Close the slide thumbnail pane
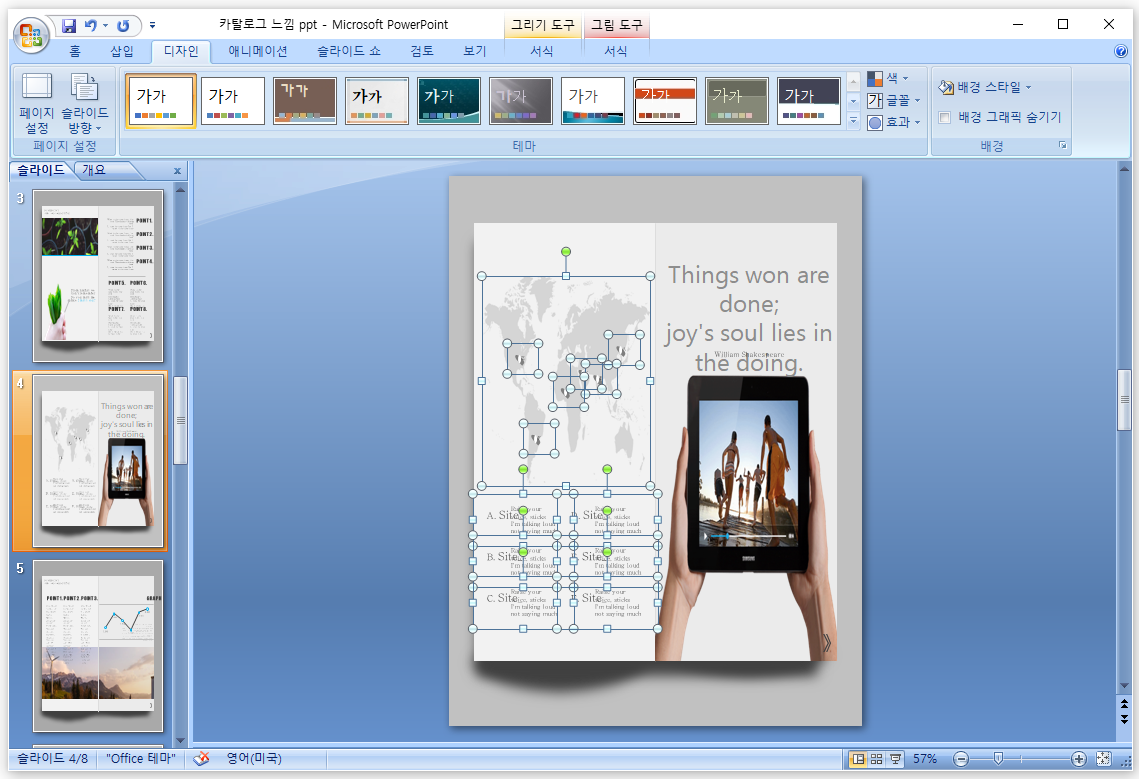 point(177,171)
